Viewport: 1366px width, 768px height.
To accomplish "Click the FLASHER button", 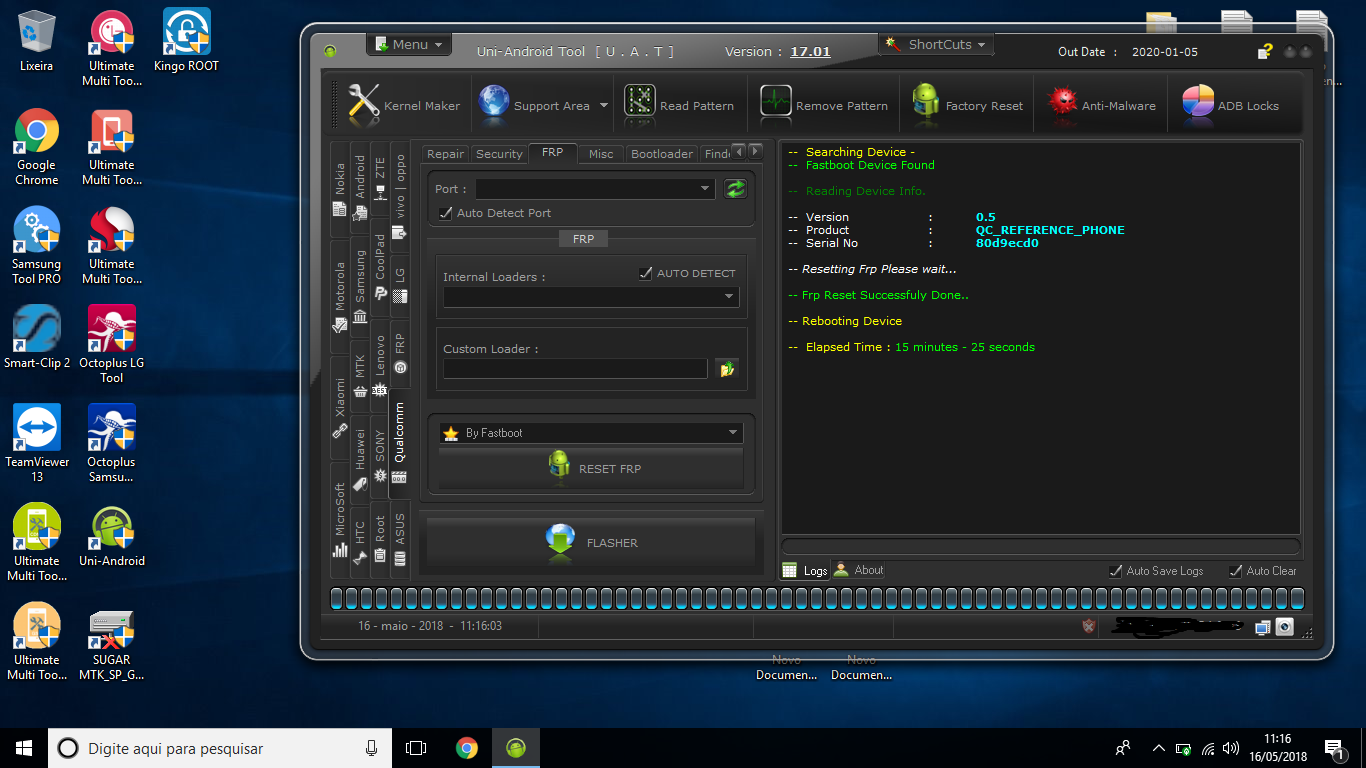I will tap(591, 542).
